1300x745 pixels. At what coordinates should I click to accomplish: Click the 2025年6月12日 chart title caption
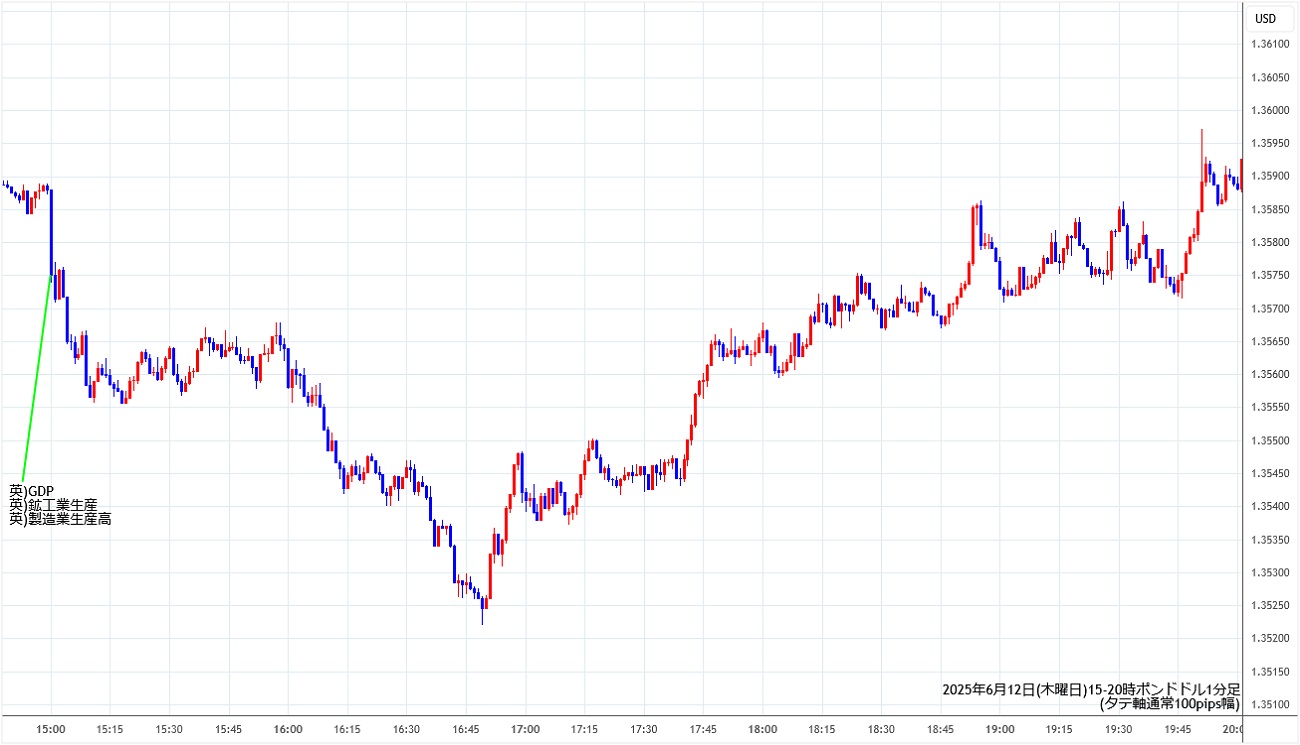pyautogui.click(x=1092, y=690)
